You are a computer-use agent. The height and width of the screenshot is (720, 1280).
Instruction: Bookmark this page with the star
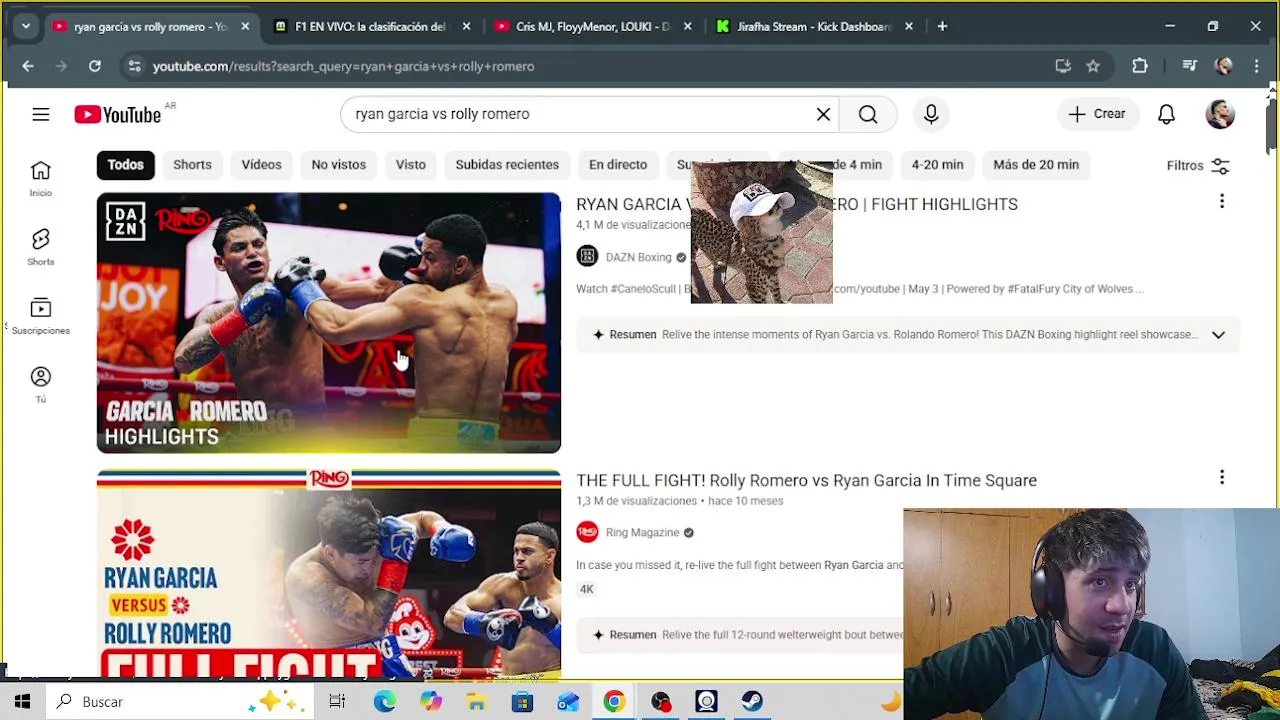pos(1093,66)
